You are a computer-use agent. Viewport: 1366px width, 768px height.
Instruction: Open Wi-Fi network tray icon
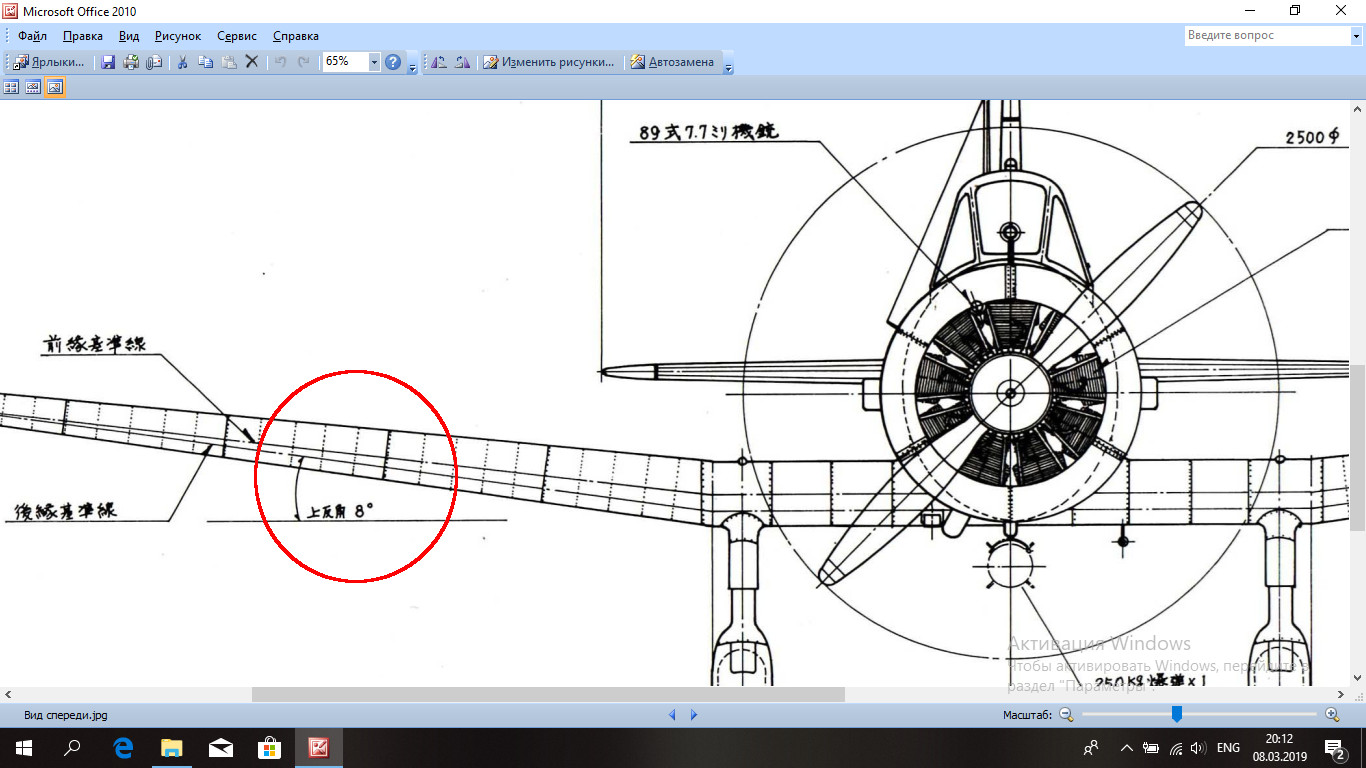[1175, 747]
